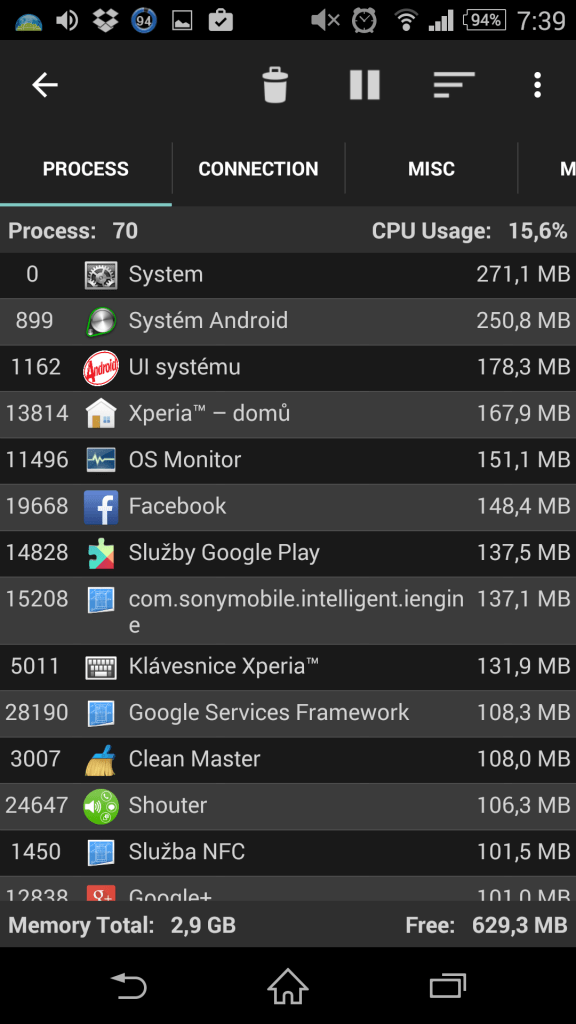This screenshot has height=1024, width=576.
Task: Tap the Služby Google Play puzzle icon
Action: 101,553
